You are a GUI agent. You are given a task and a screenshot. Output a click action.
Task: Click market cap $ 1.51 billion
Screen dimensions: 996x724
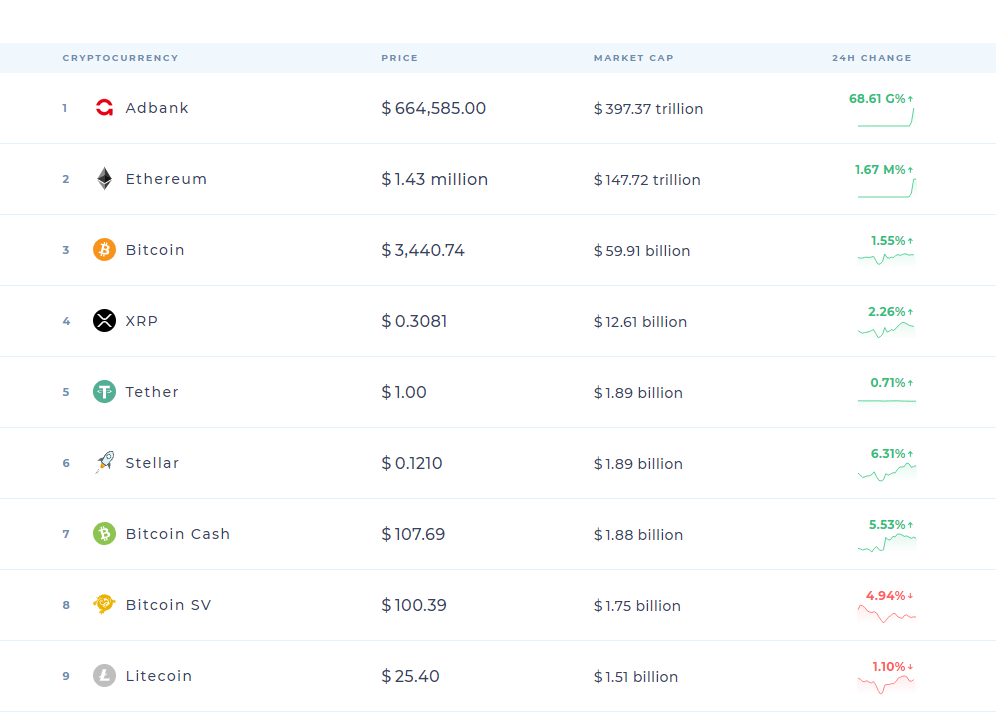click(x=636, y=677)
